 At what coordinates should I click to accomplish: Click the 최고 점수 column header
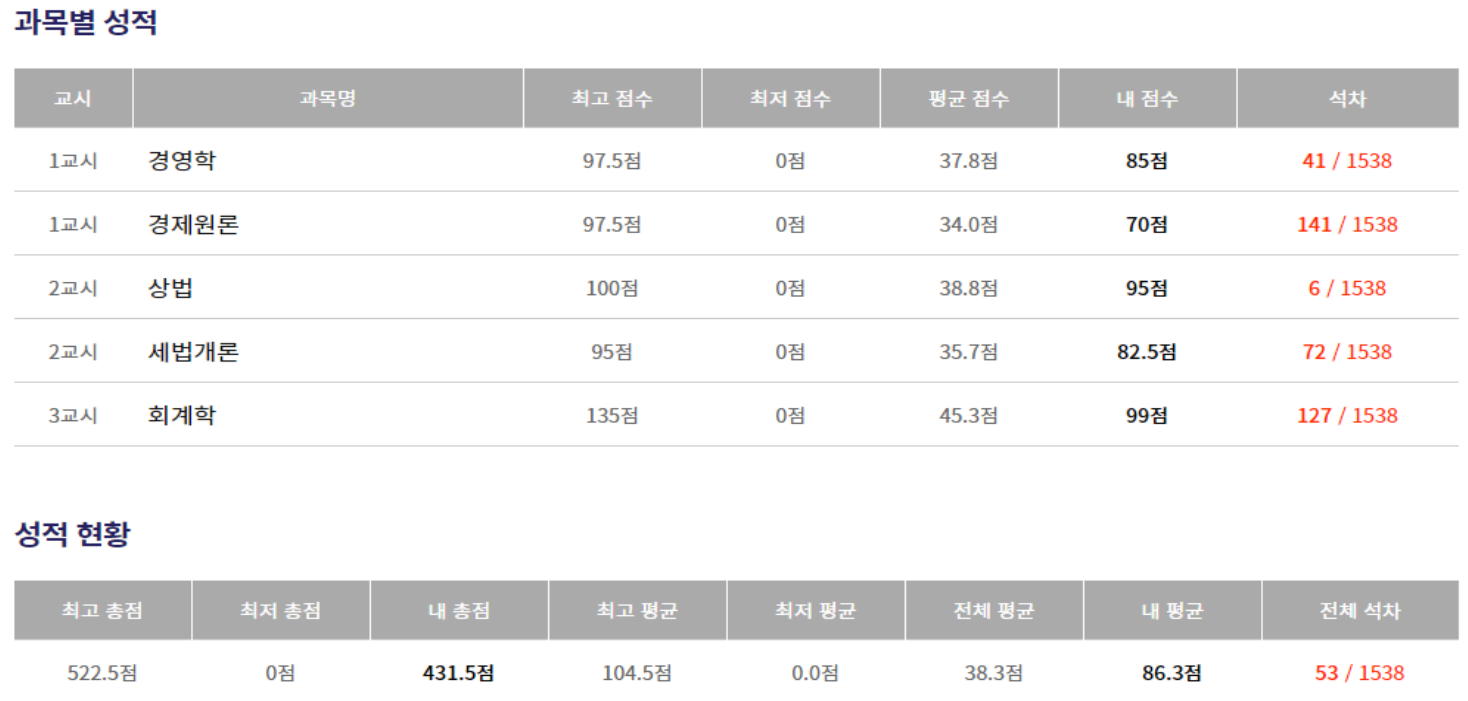point(612,98)
